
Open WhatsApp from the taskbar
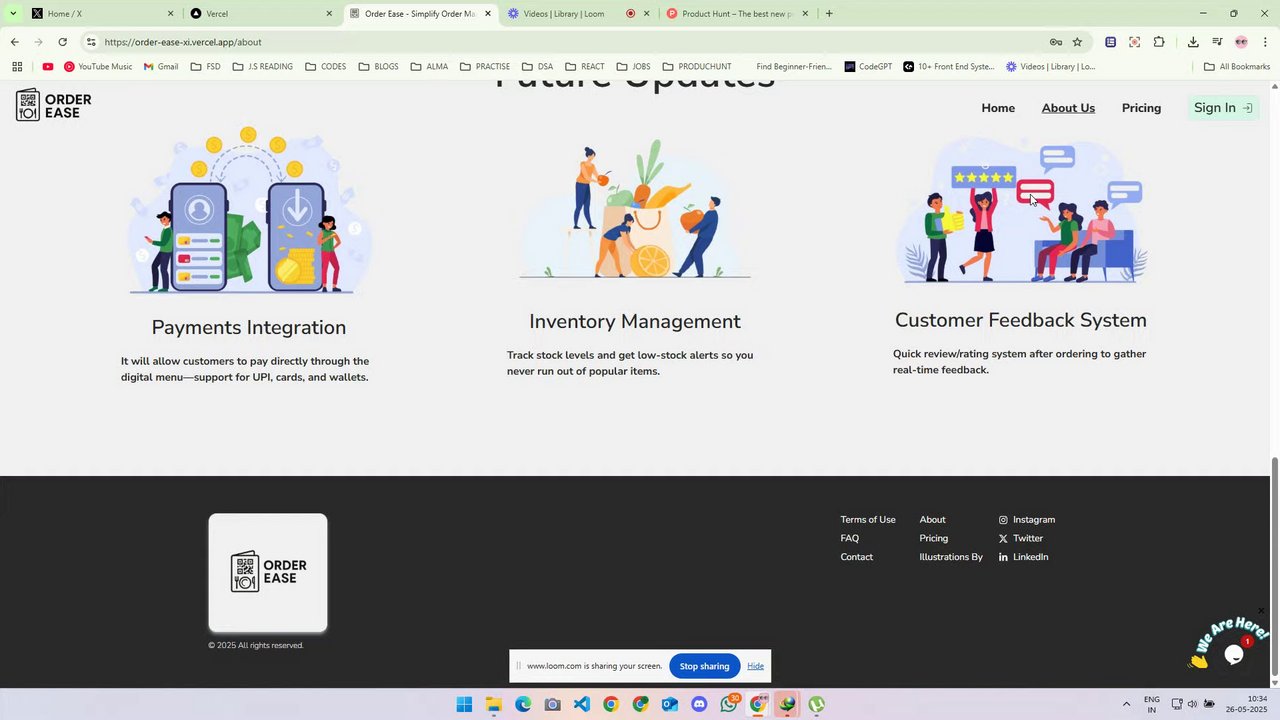click(x=729, y=704)
